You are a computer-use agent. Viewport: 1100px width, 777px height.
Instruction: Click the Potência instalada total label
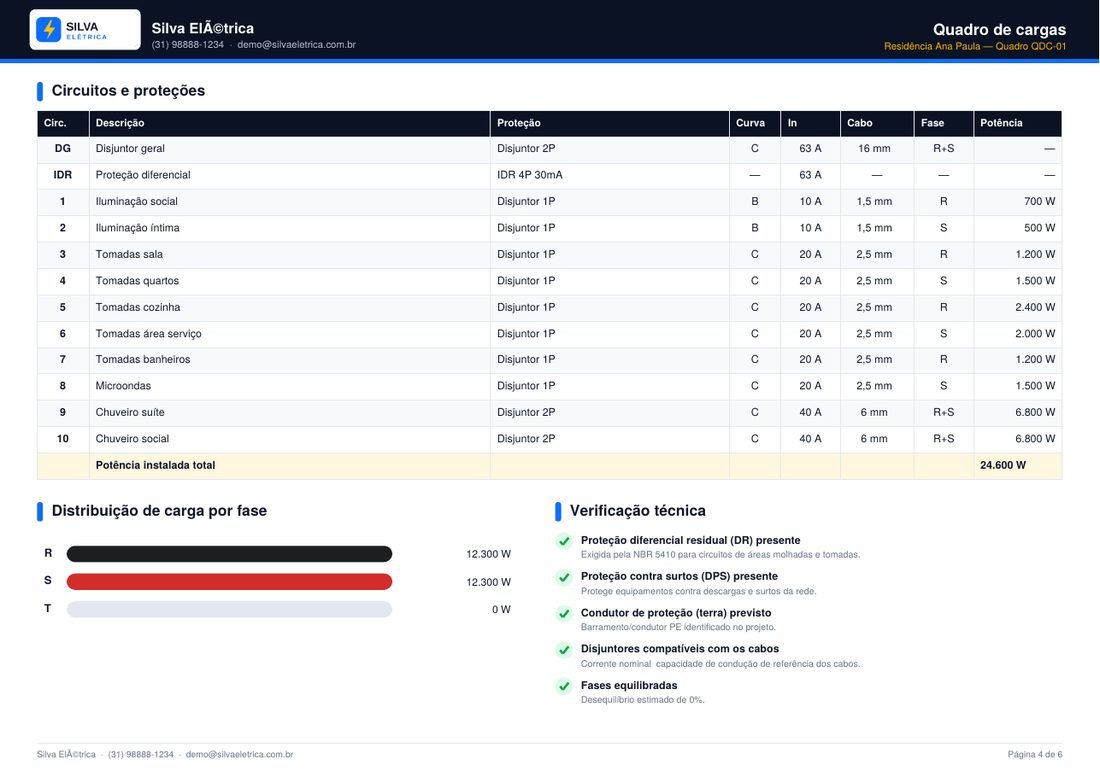coord(155,465)
